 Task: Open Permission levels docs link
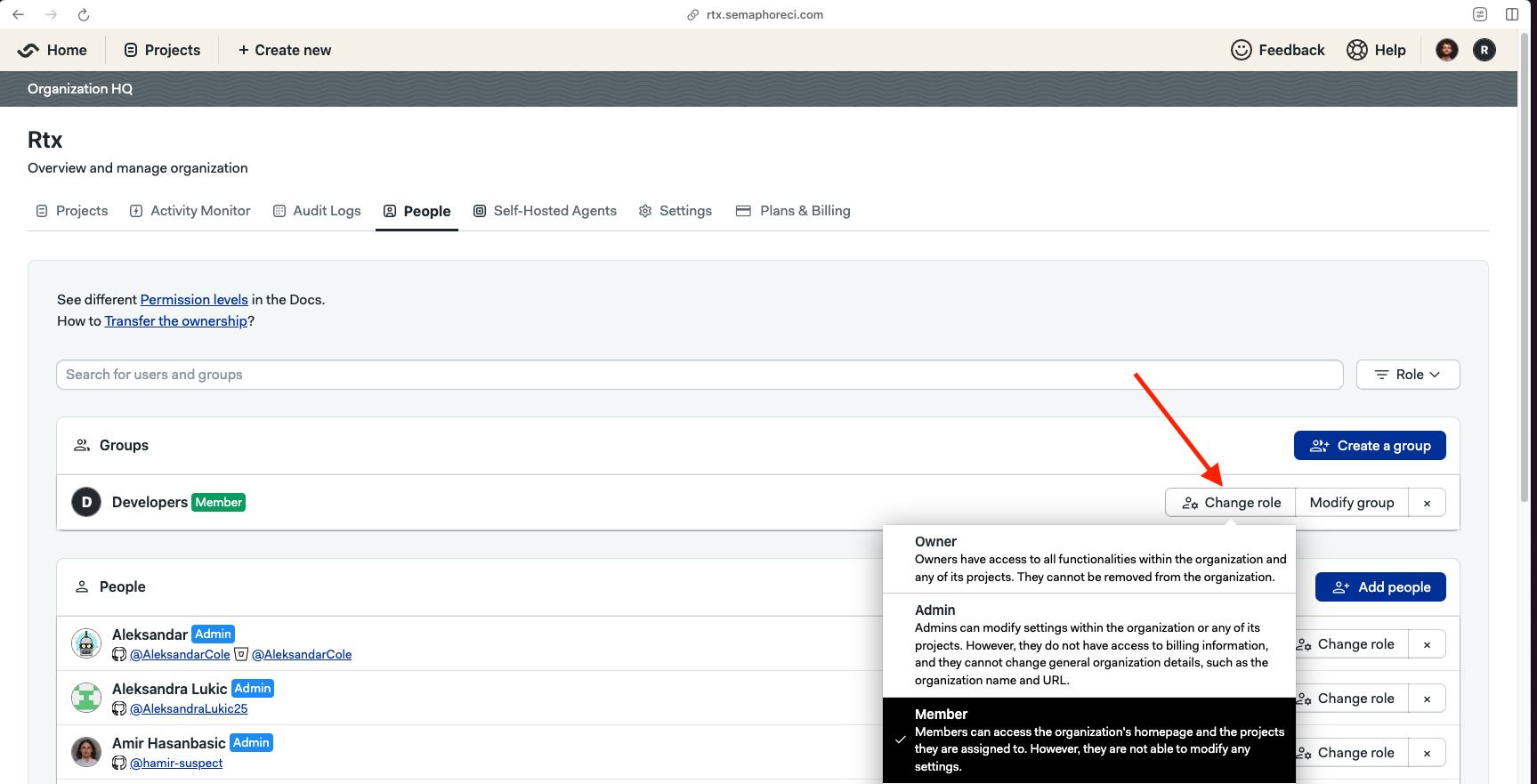(194, 300)
